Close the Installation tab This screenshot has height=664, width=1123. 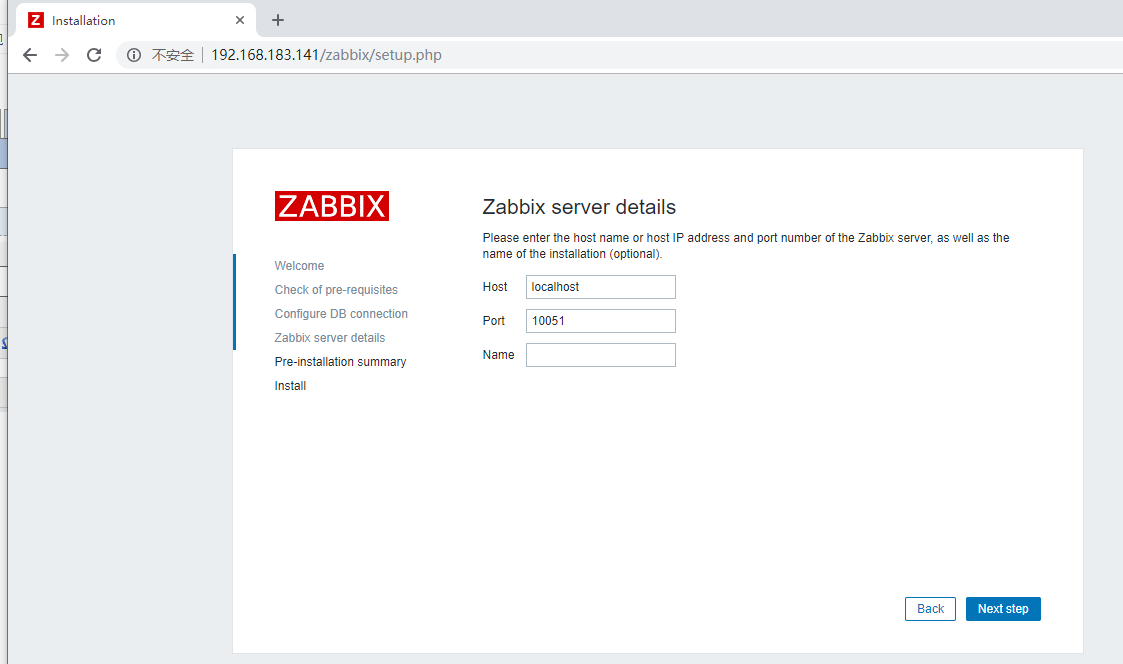click(x=240, y=20)
